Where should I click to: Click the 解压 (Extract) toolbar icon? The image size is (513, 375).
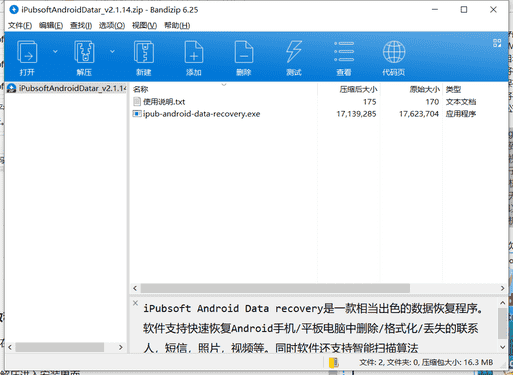point(84,52)
